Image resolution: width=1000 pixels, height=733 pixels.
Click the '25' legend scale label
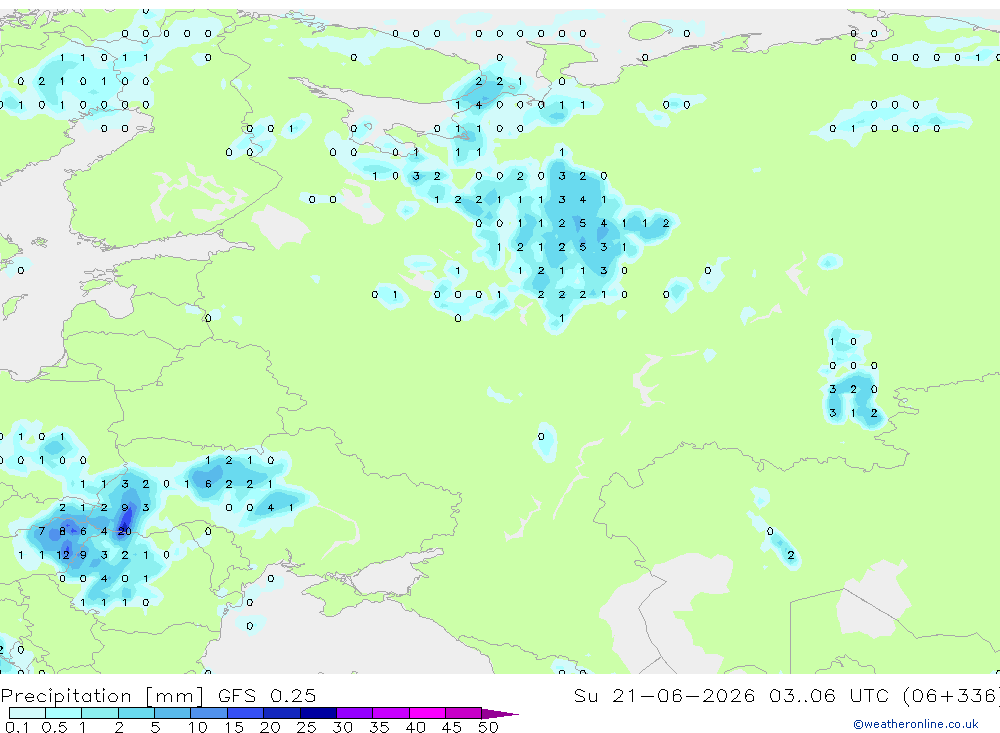306,727
